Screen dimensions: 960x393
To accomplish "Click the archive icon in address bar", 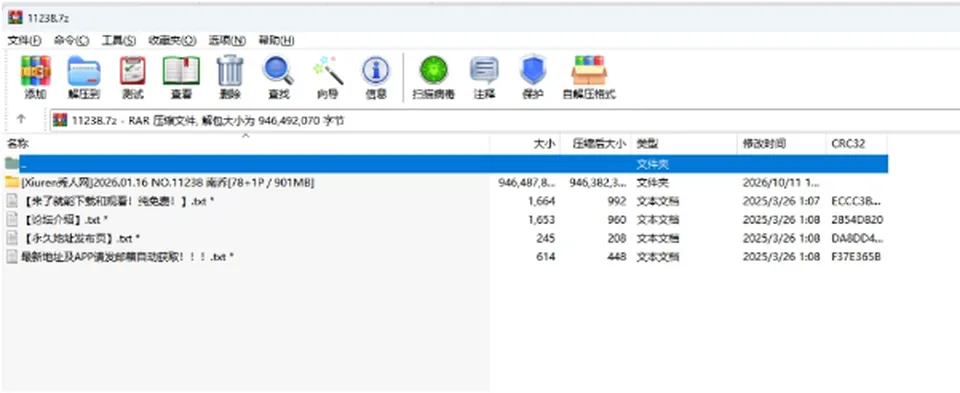I will [x=60, y=121].
